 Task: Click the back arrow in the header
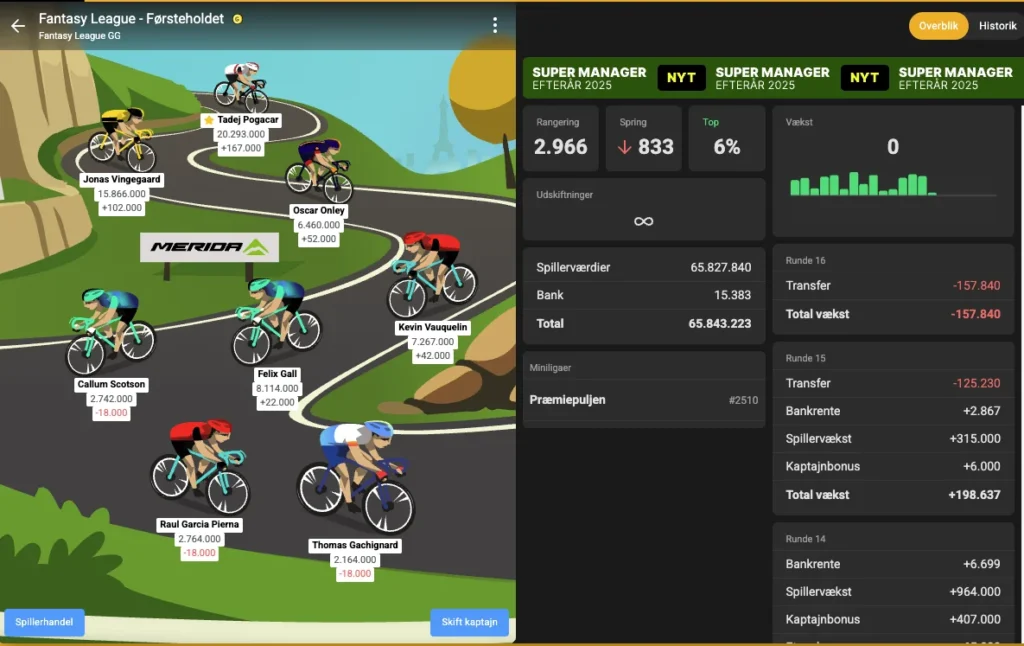click(x=16, y=25)
